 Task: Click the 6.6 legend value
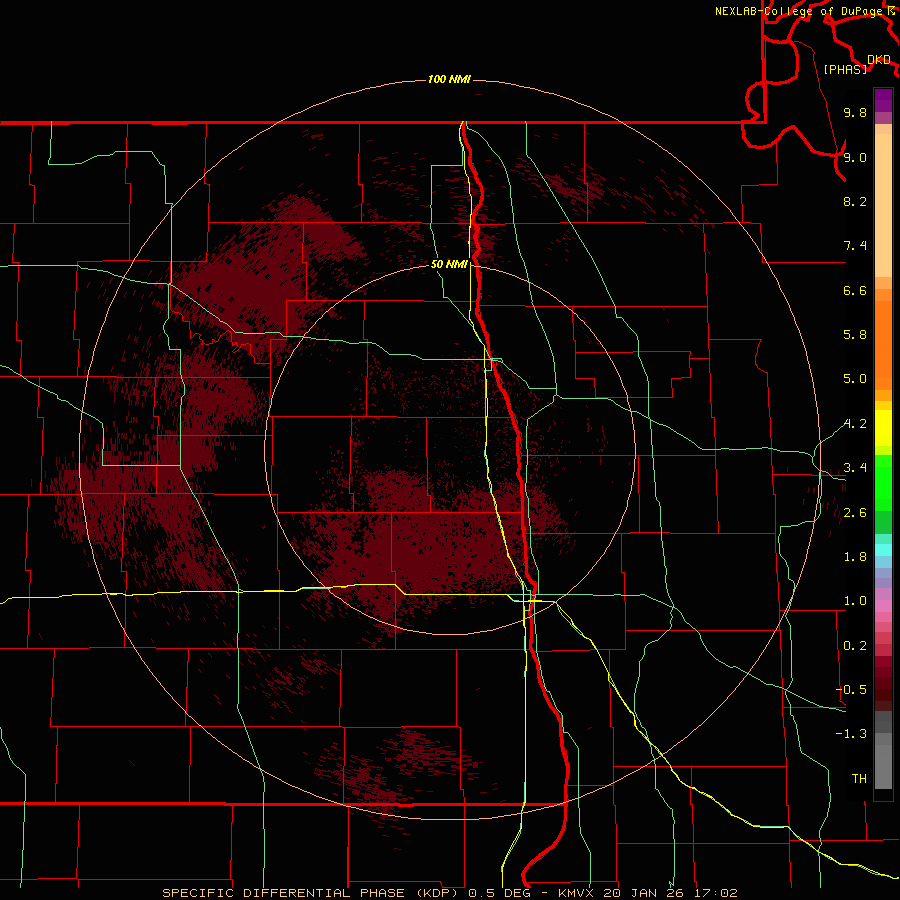(x=855, y=290)
